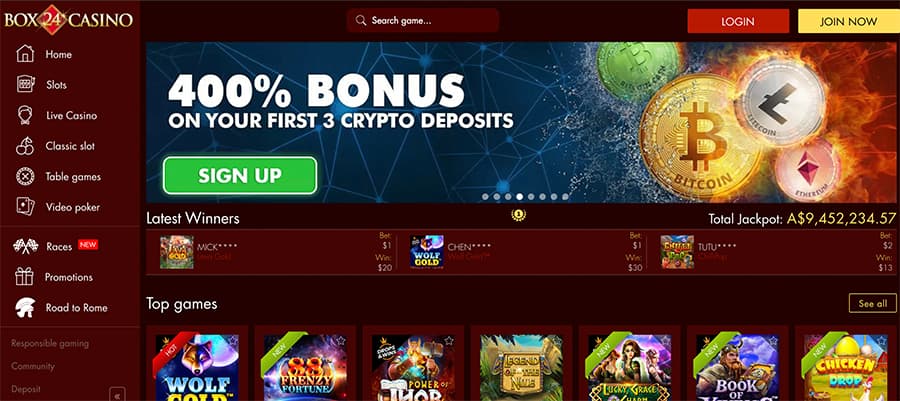Click the Home house icon in sidebar
The width and height of the screenshot is (900, 401).
pos(25,54)
